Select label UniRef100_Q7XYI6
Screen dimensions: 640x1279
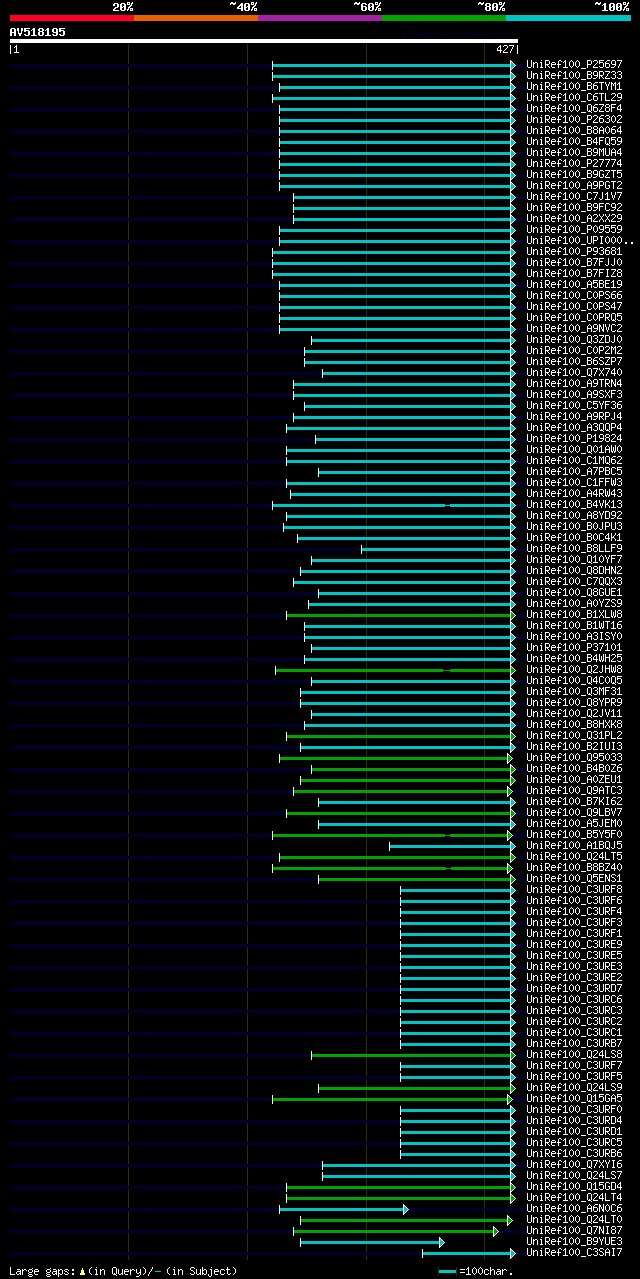click(x=574, y=1164)
